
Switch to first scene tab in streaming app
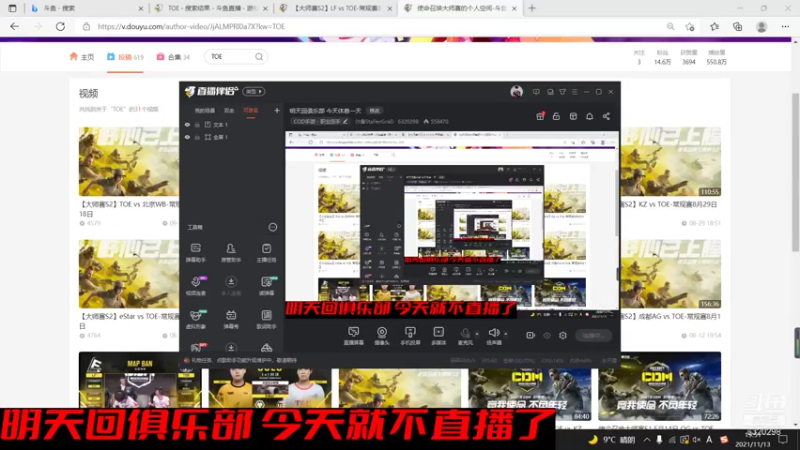[205, 110]
